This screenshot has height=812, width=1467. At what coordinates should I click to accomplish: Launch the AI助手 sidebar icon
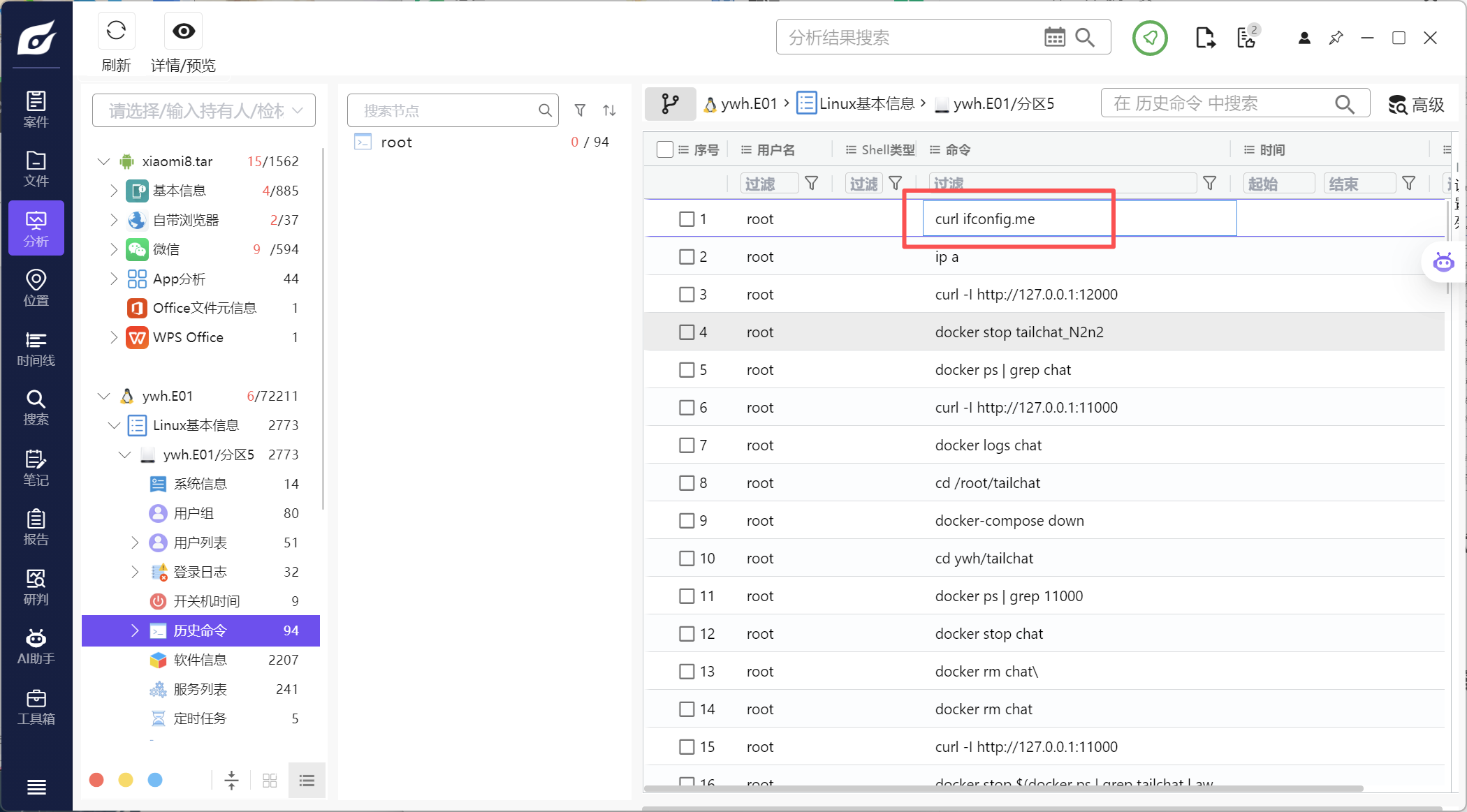tap(36, 647)
